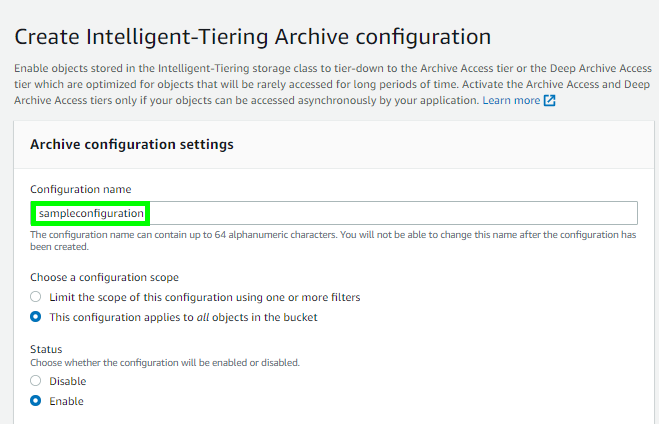Choose the Enable status radio button
The width and height of the screenshot is (659, 424).
[36, 401]
